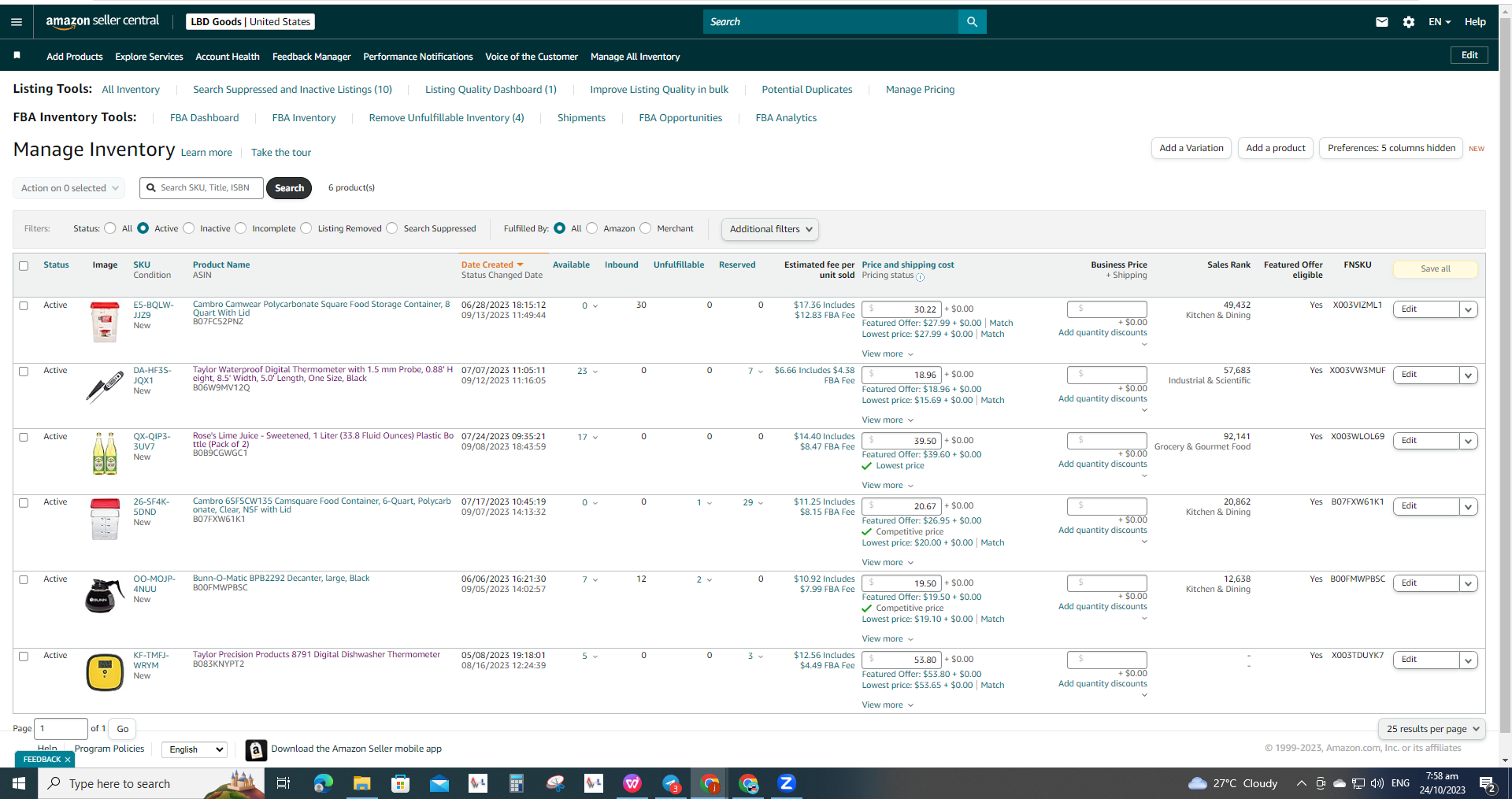Open Snipping Tool from taskbar
The height and width of the screenshot is (799, 1512).
pyautogui.click(x=556, y=783)
